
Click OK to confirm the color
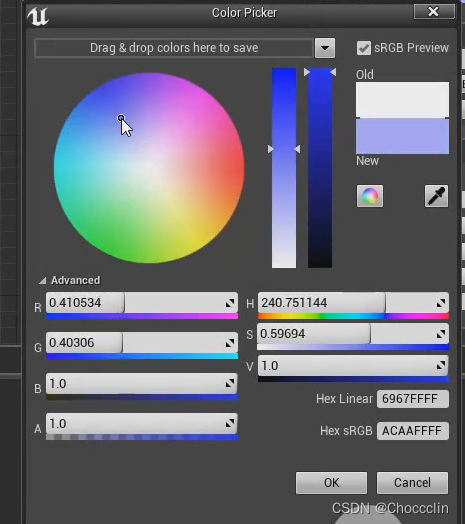[331, 483]
